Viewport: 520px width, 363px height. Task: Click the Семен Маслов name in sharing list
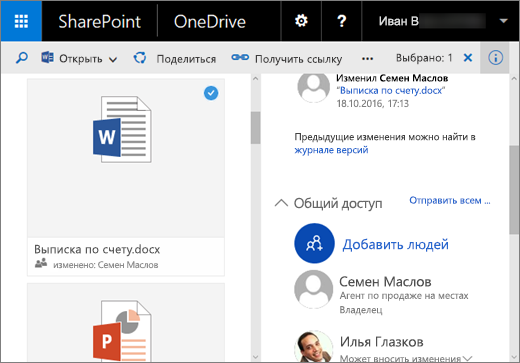tap(385, 282)
